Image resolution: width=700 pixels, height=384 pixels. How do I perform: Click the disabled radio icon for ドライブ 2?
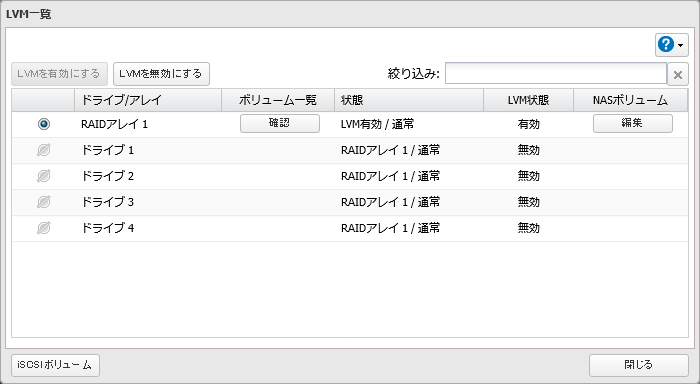(44, 176)
